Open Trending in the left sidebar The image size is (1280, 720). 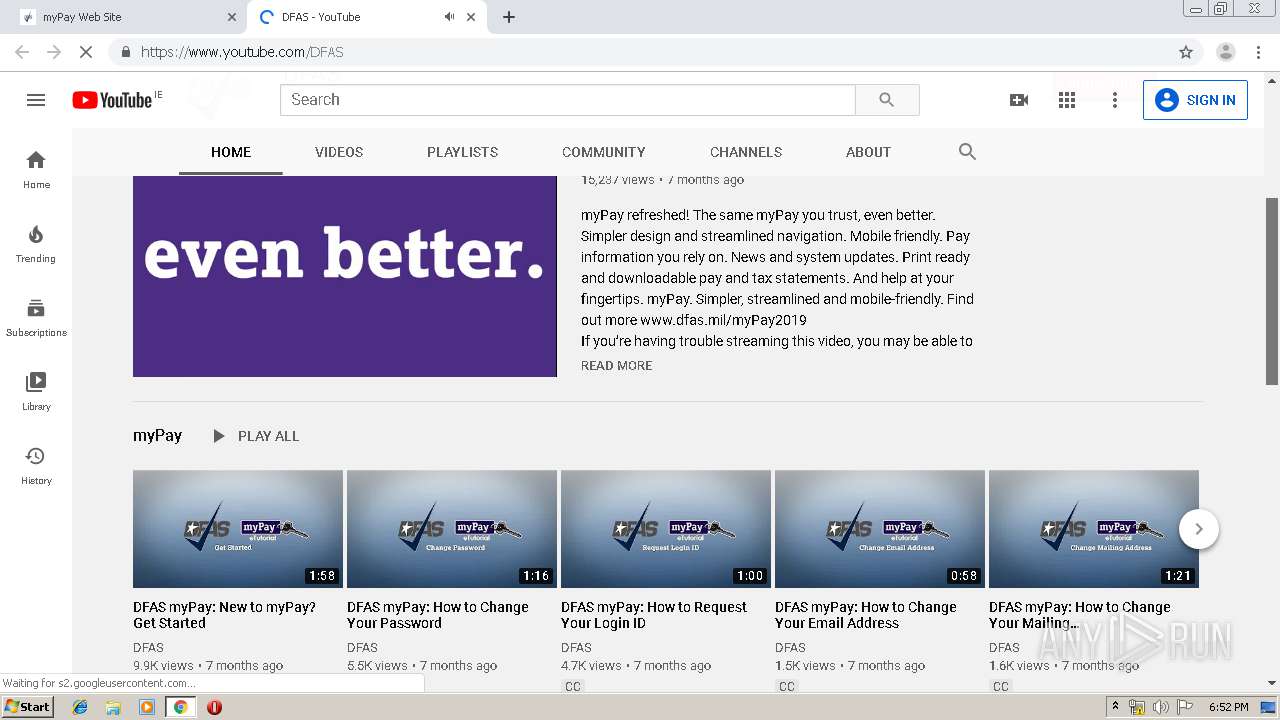pos(36,243)
